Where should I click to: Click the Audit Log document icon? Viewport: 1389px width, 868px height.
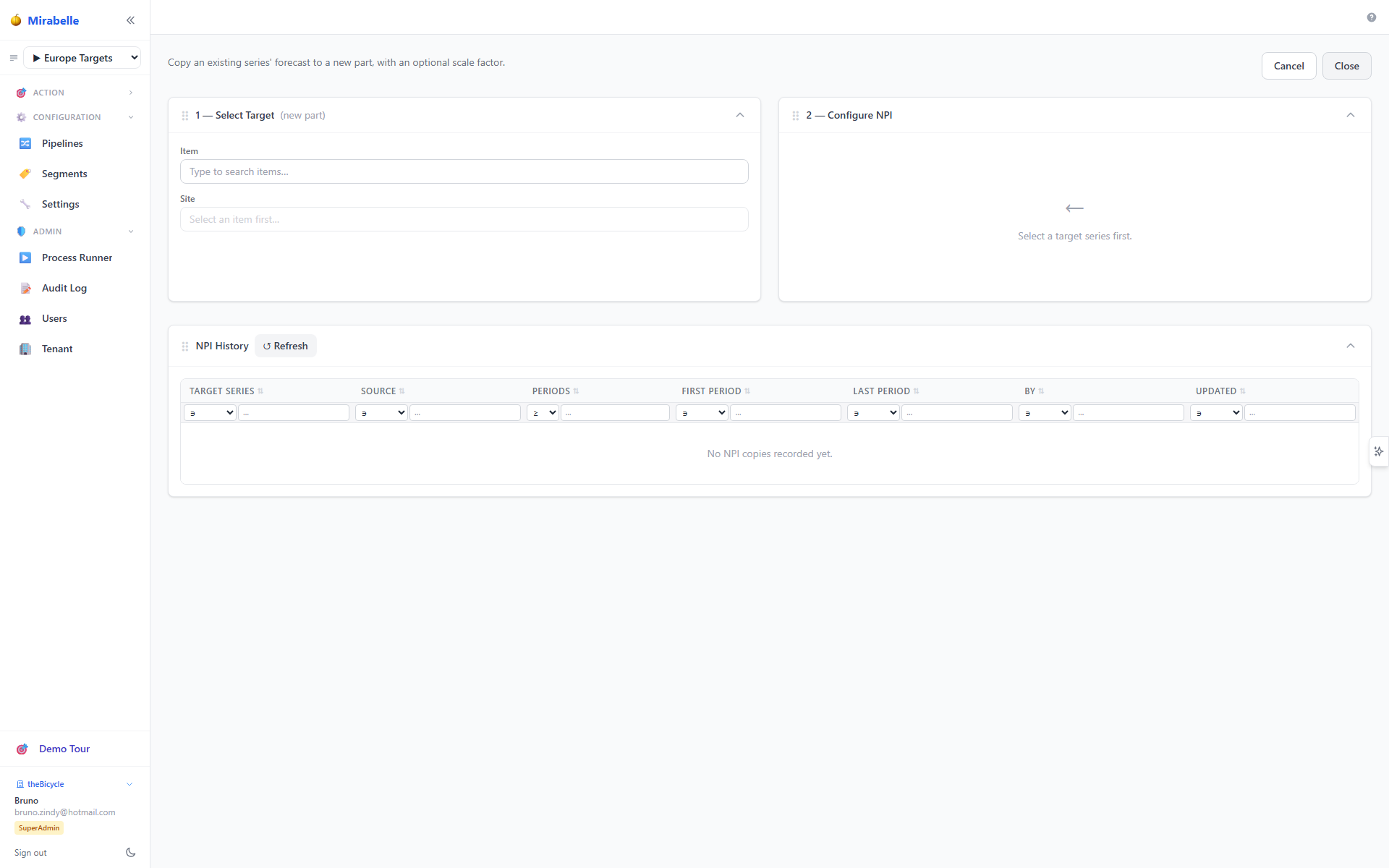25,288
